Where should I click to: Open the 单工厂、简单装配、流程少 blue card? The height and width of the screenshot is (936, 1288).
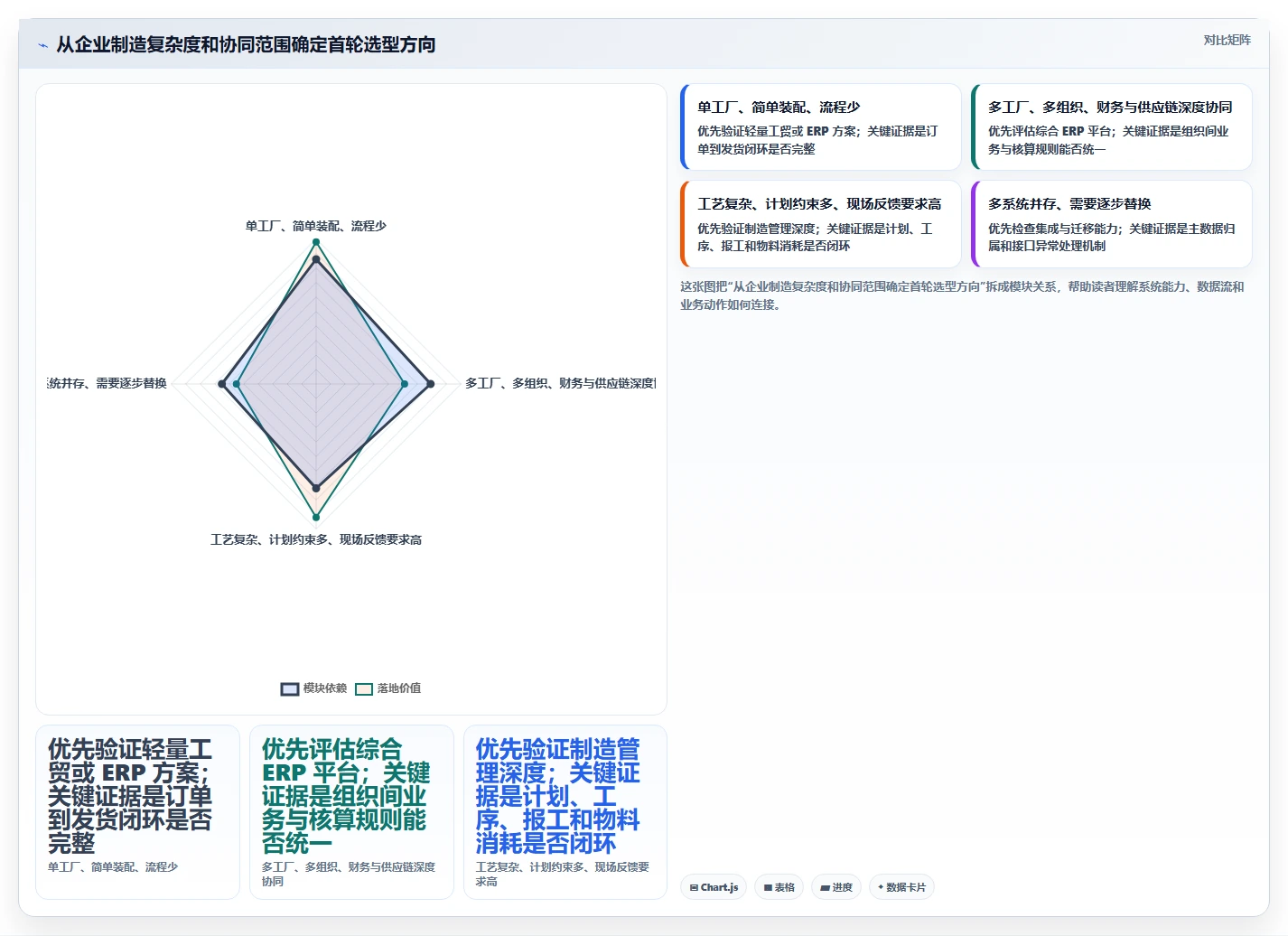820,127
